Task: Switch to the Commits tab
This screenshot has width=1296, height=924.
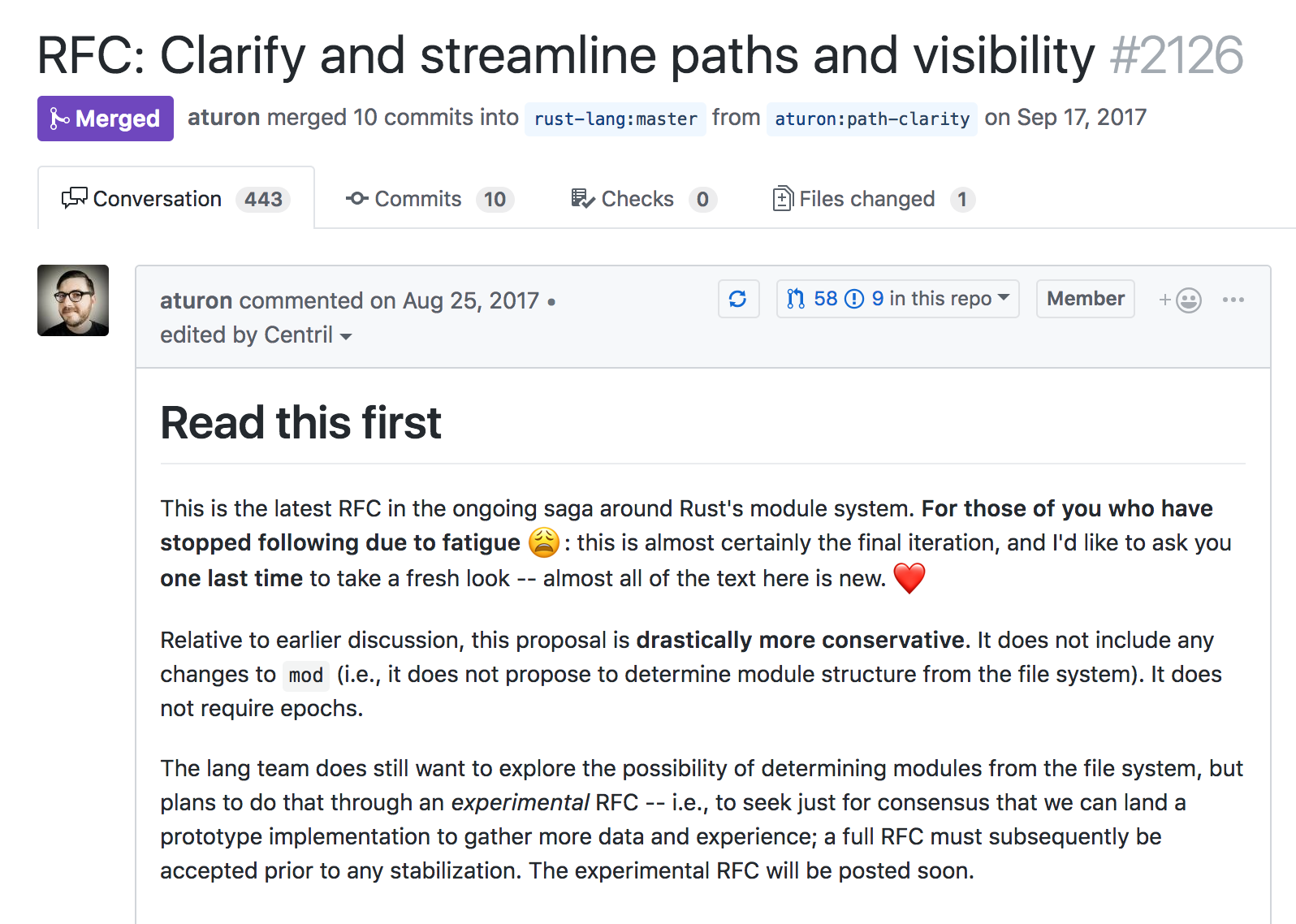Action: pyautogui.click(x=417, y=199)
